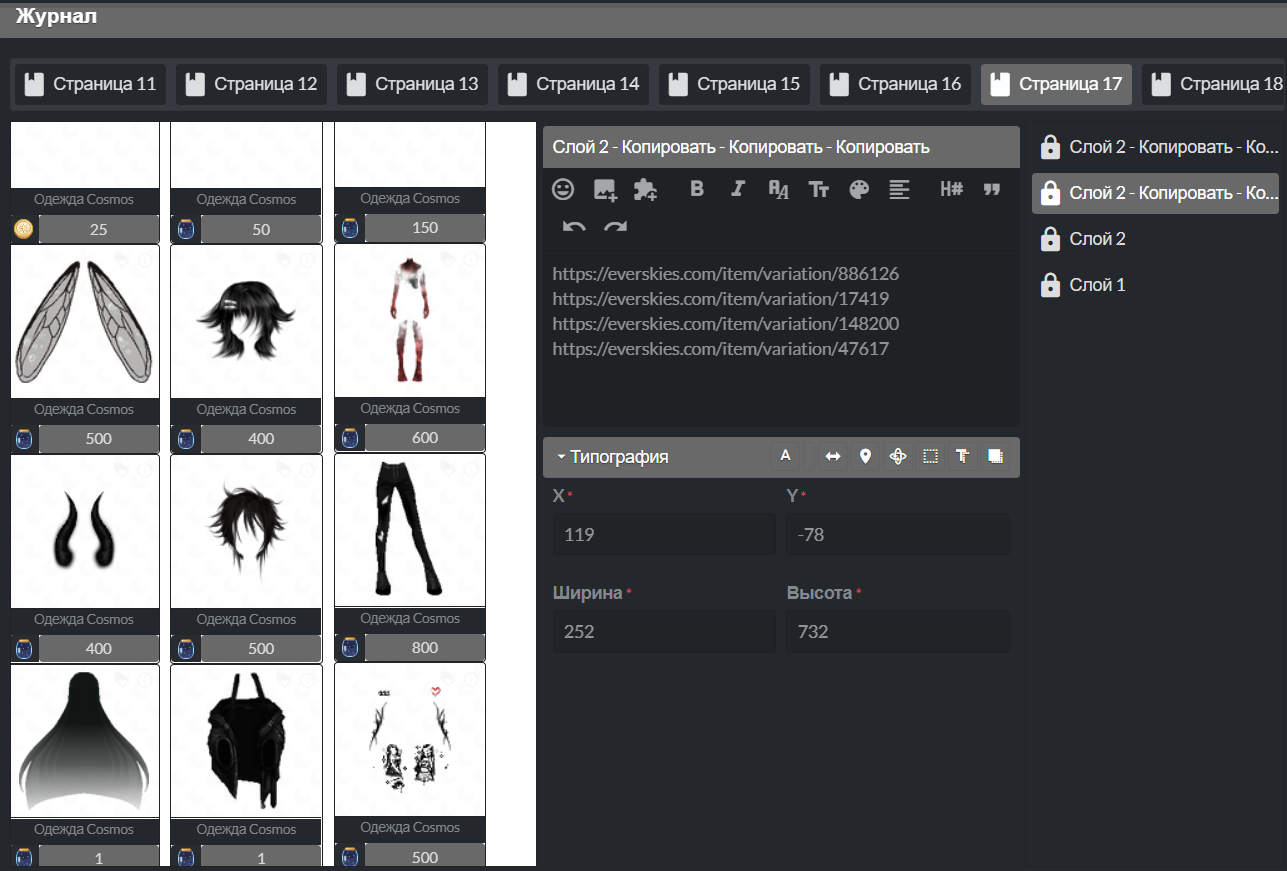Toggle lock on the first copied layer
The image size is (1287, 871).
[1050, 147]
